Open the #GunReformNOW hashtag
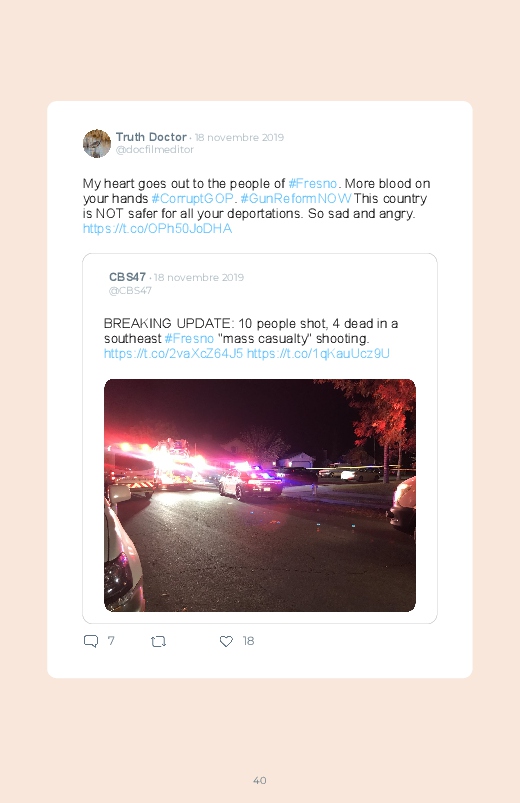520x803 pixels. [296, 199]
